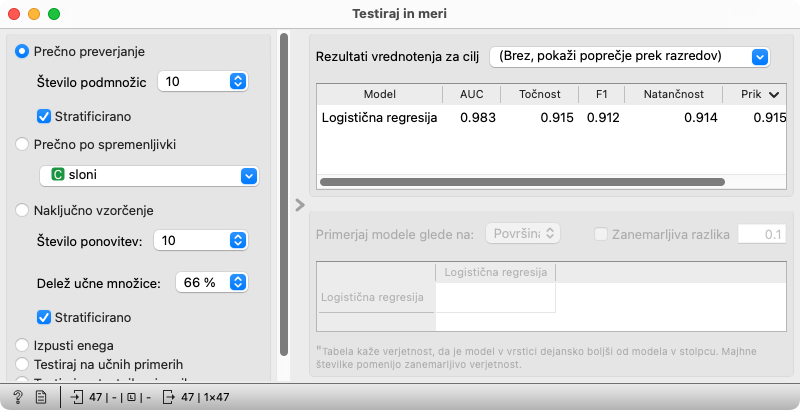Click the sort arrow in Prik column
800x410 pixels.
point(772,94)
